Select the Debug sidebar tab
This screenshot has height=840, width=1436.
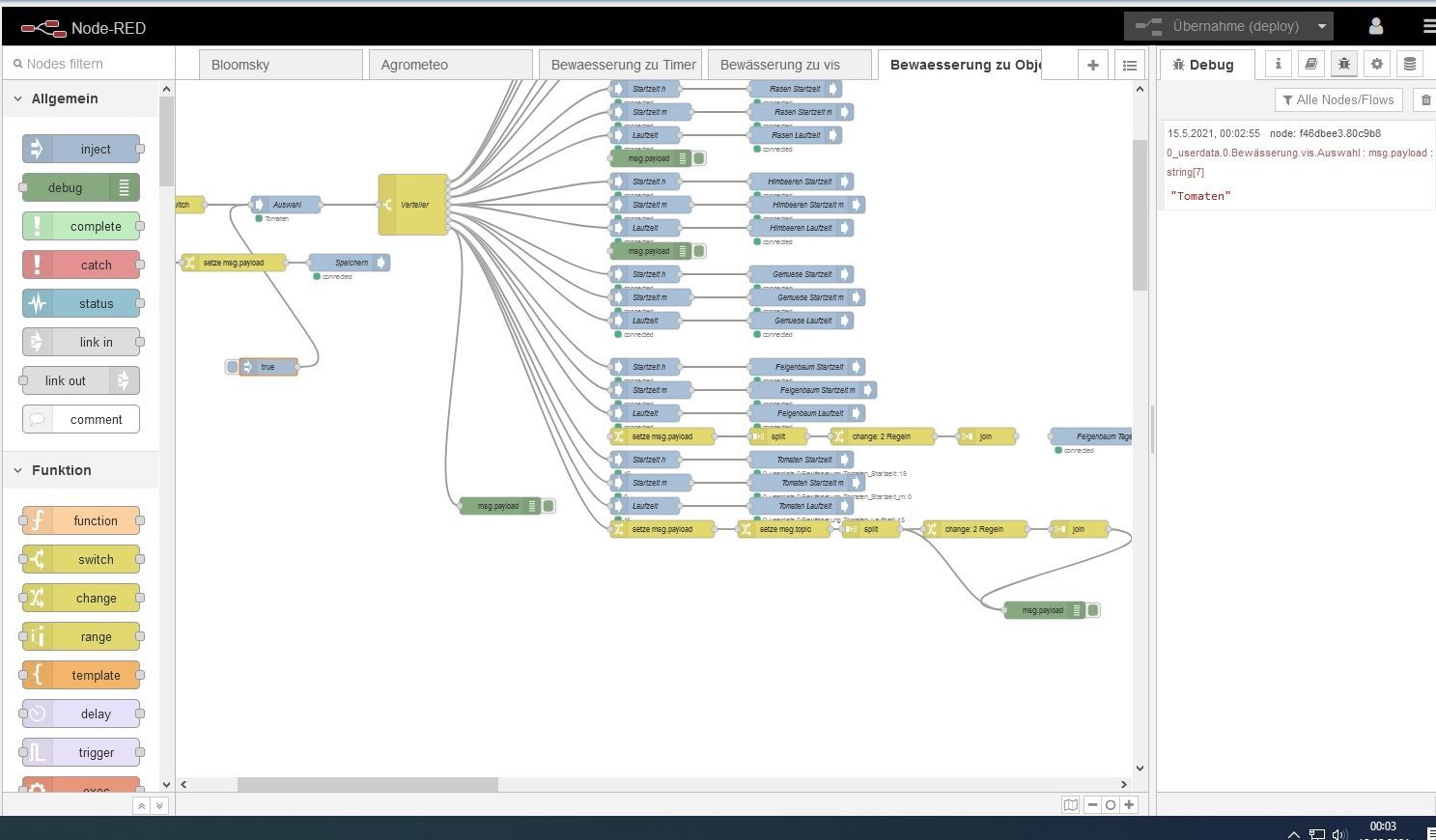point(1206,65)
